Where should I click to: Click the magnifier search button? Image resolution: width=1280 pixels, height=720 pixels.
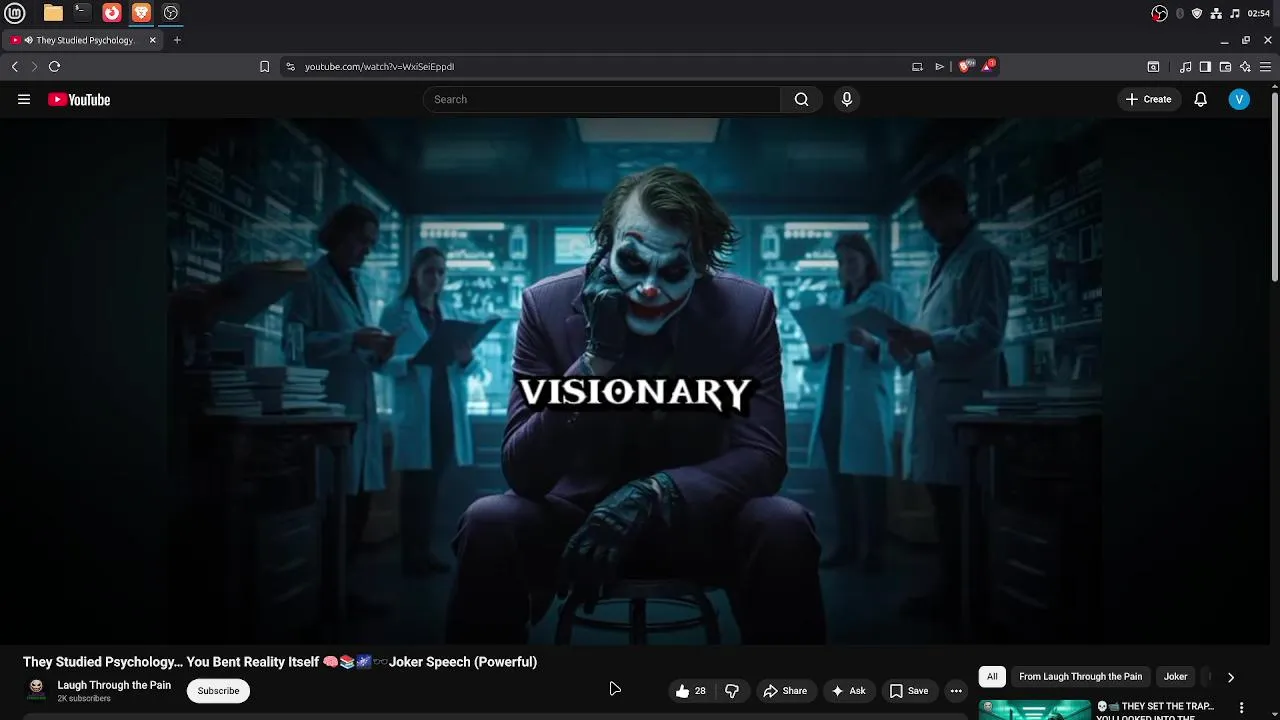pyautogui.click(x=801, y=99)
